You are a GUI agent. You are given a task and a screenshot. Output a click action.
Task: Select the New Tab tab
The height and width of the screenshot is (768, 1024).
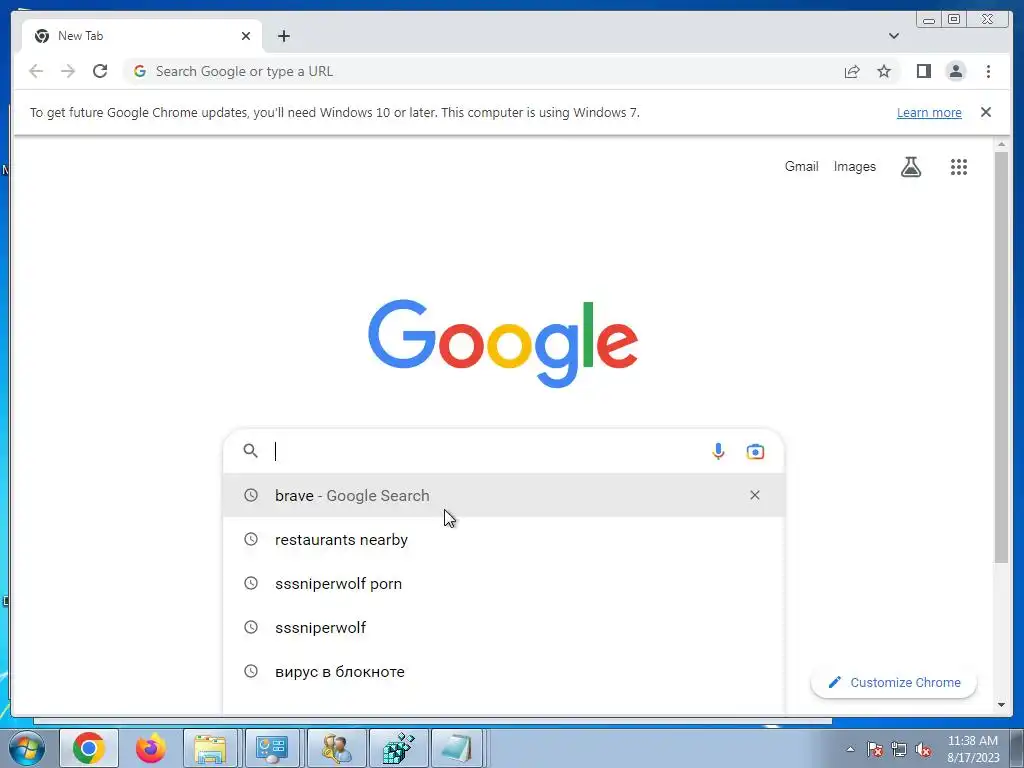pos(142,36)
